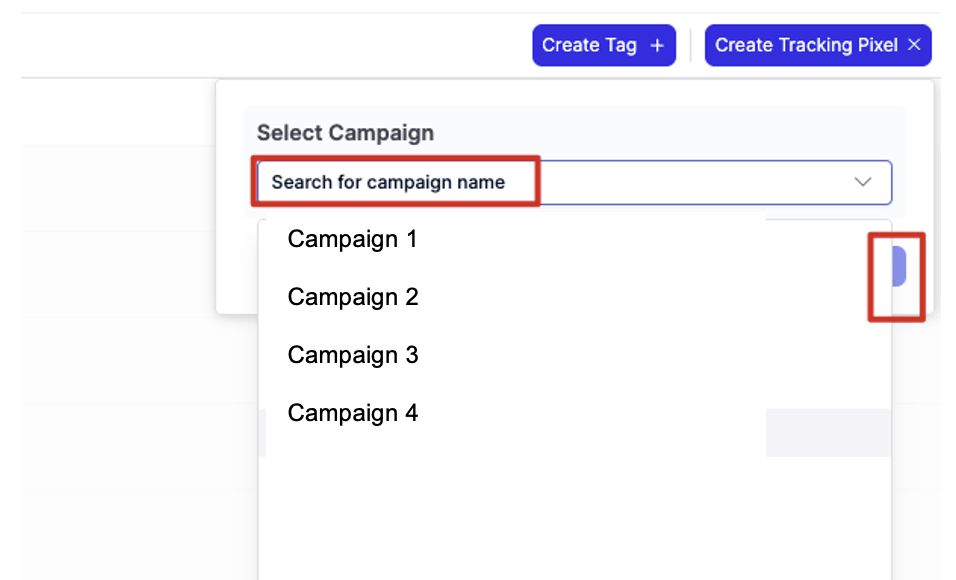Pick Campaign 4 in the dropdown
The height and width of the screenshot is (580, 956).
pyautogui.click(x=352, y=413)
